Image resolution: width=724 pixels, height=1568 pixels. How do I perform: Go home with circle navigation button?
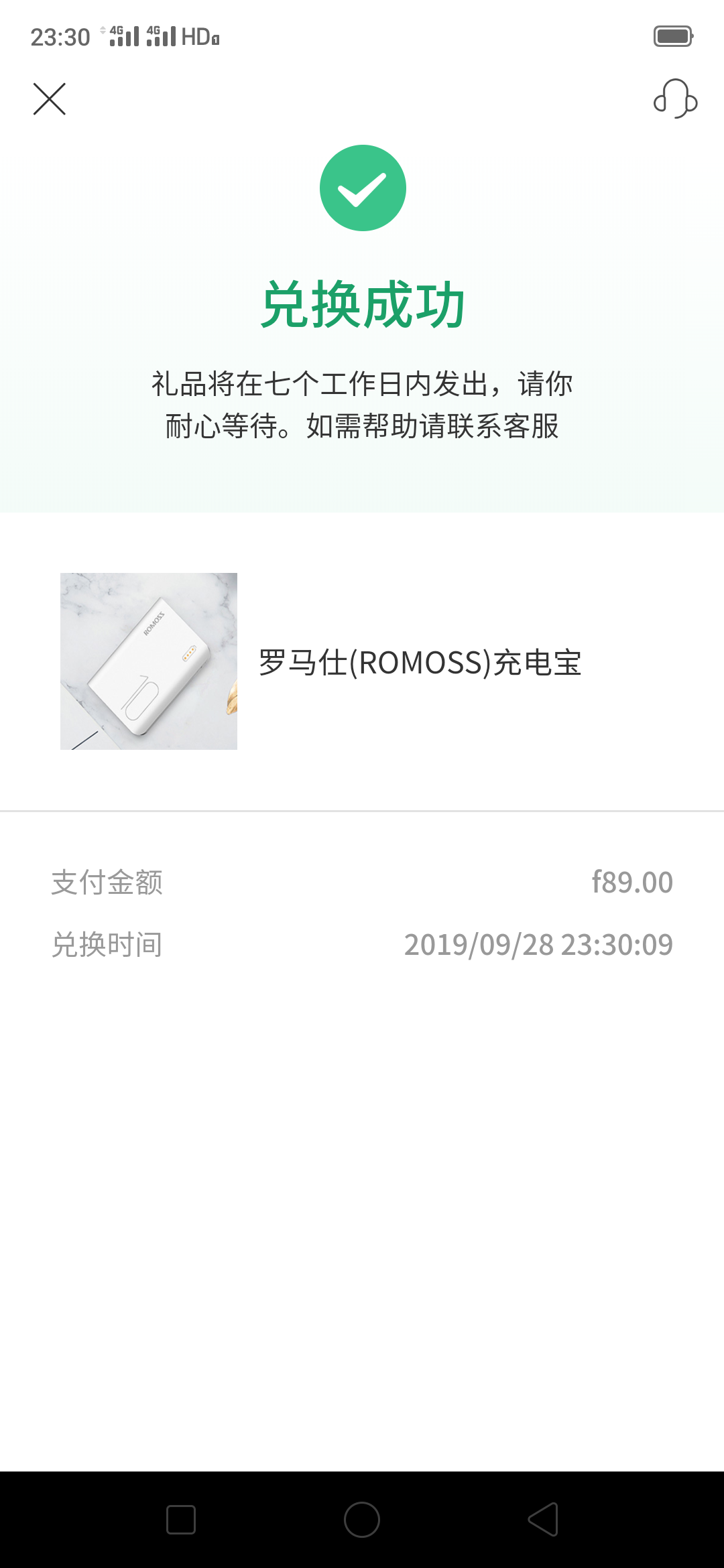(x=362, y=1520)
